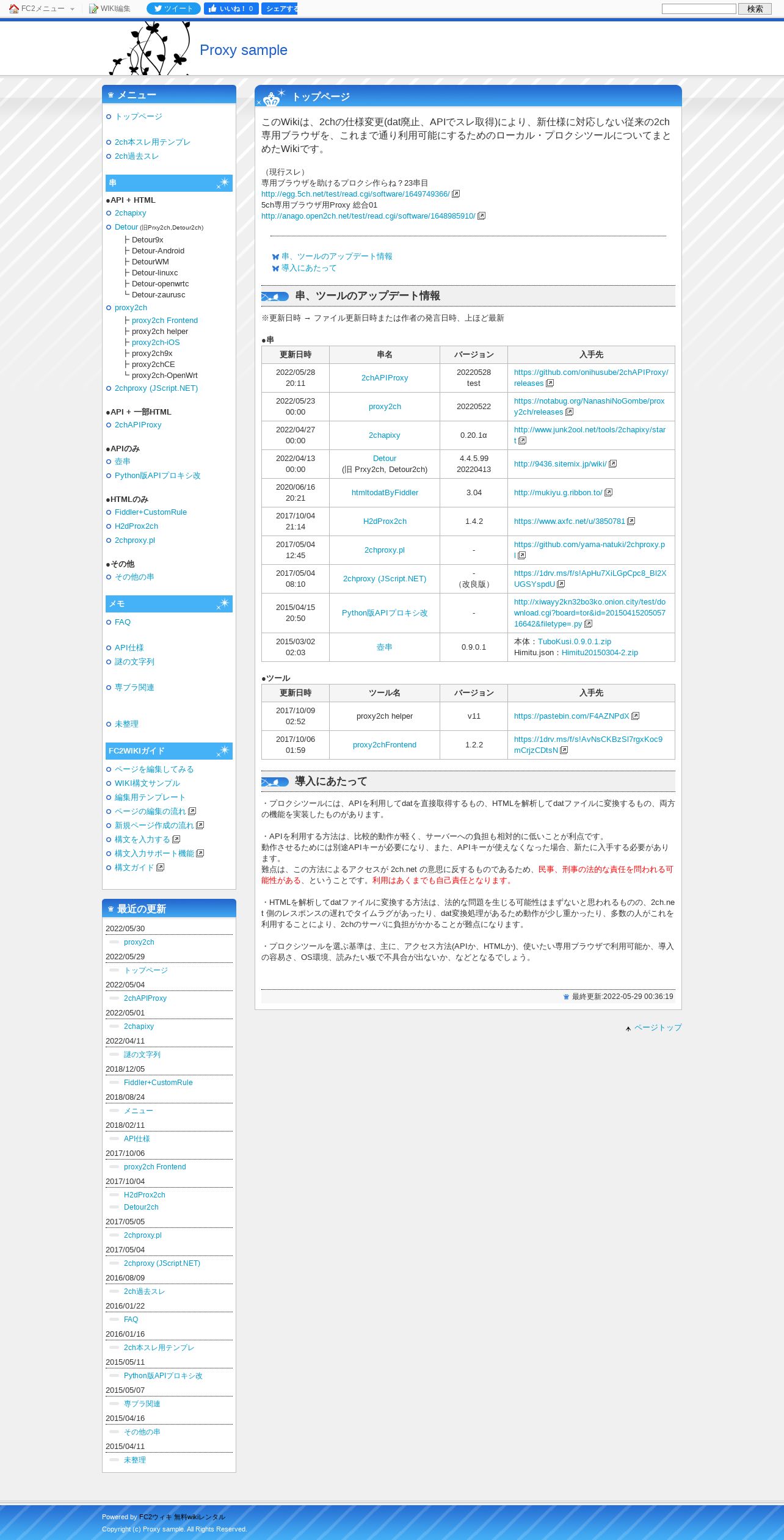Focus the search input field
Viewport: 784px width, 1540px height.
[x=699, y=9]
